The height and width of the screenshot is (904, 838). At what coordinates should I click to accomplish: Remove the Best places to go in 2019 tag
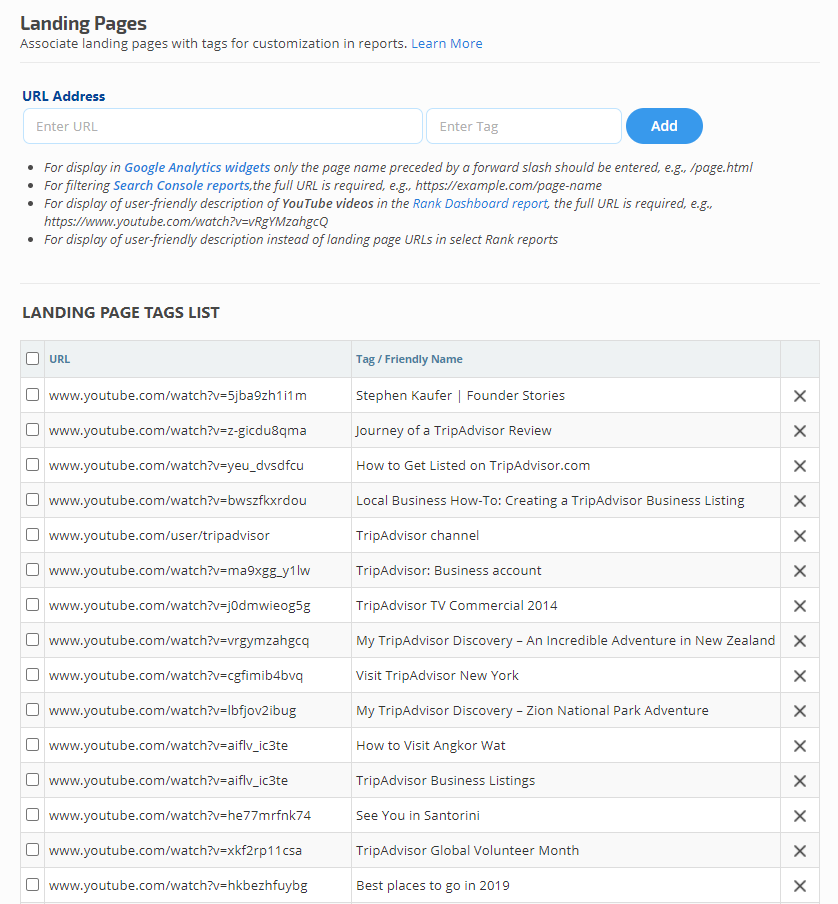[x=800, y=886]
